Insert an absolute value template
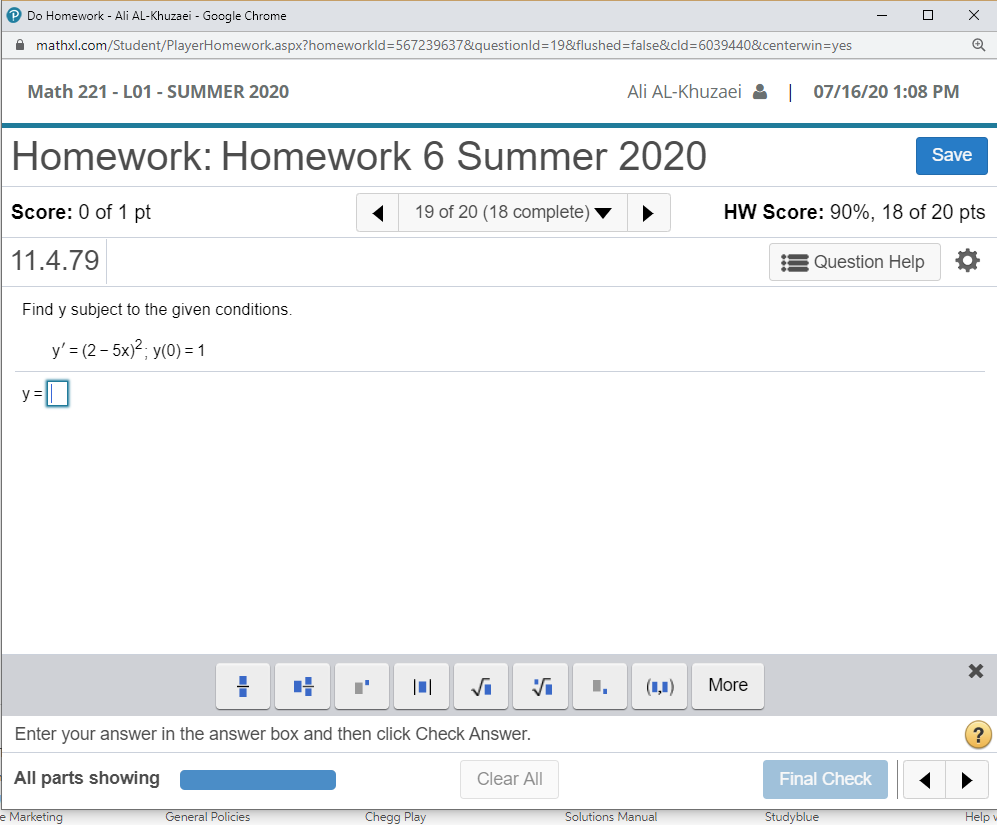 coord(421,686)
